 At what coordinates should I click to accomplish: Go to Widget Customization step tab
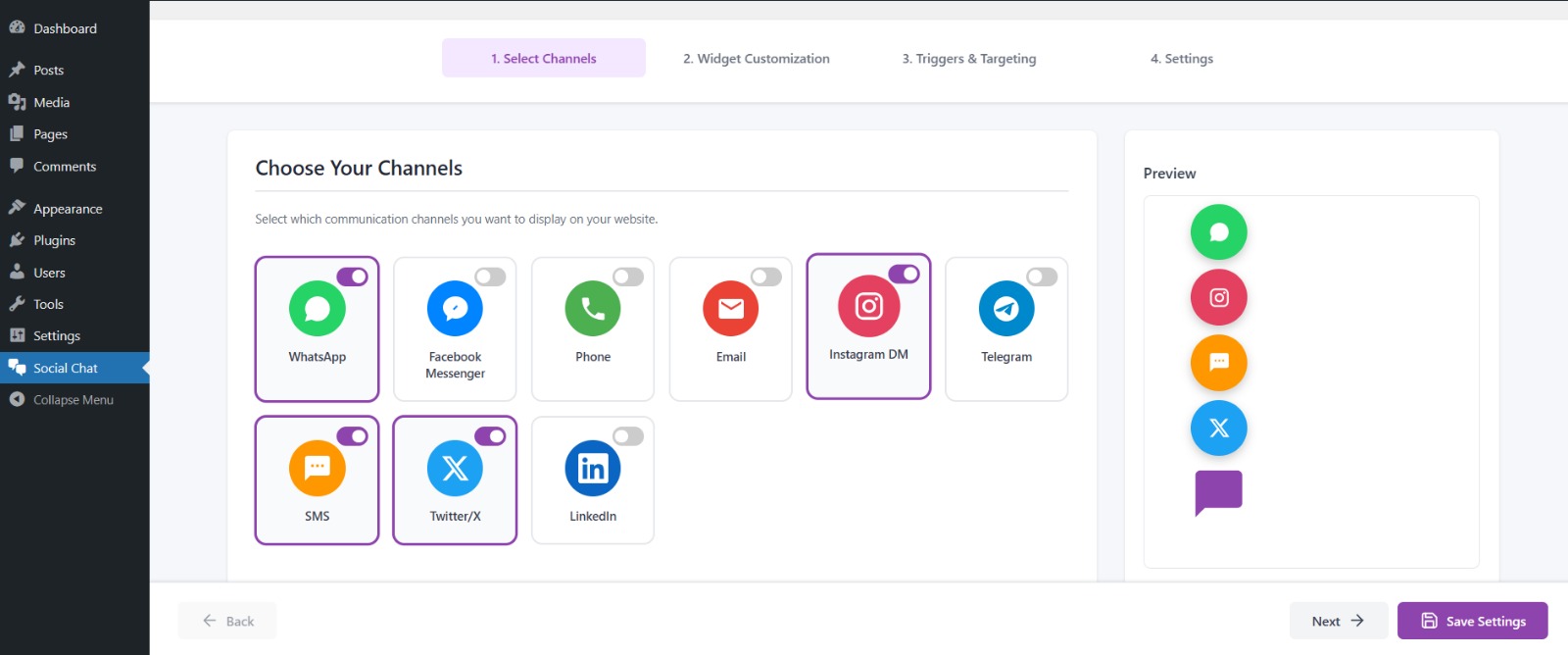(756, 59)
